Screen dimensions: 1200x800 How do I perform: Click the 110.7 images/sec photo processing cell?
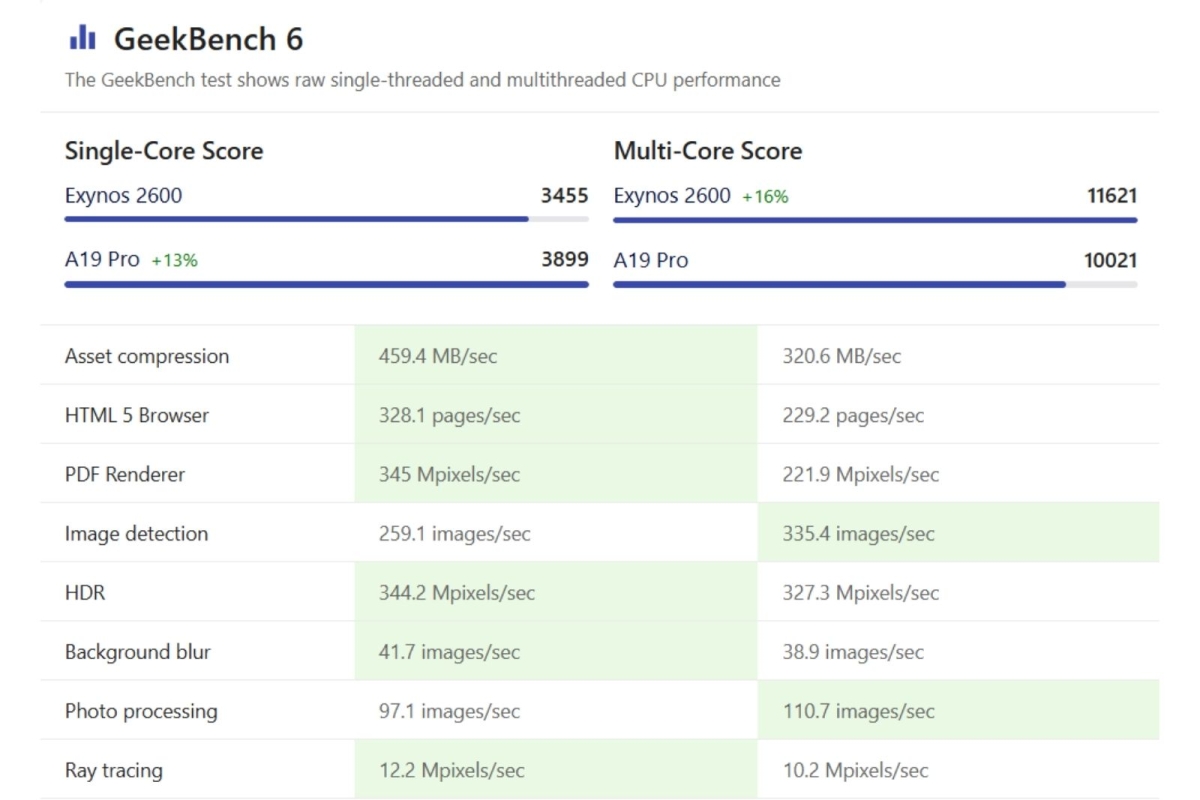[x=858, y=711]
